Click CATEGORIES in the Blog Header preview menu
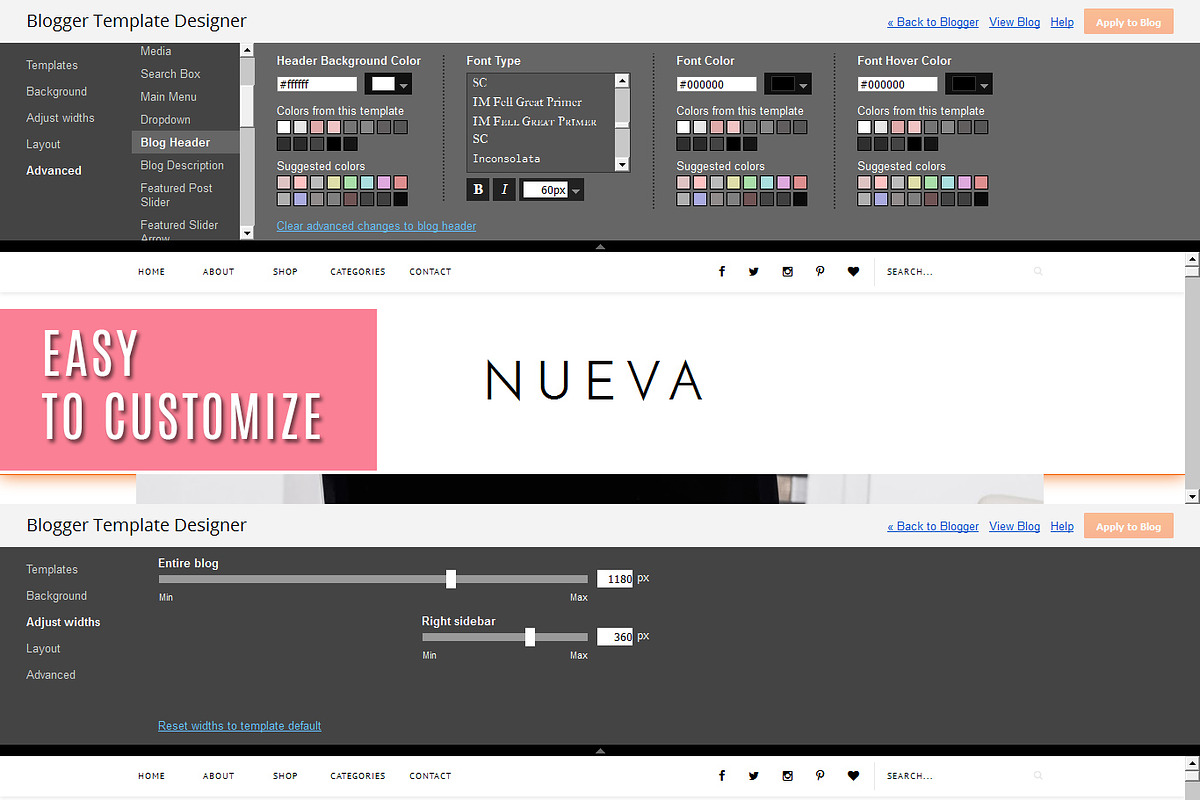 pyautogui.click(x=358, y=272)
